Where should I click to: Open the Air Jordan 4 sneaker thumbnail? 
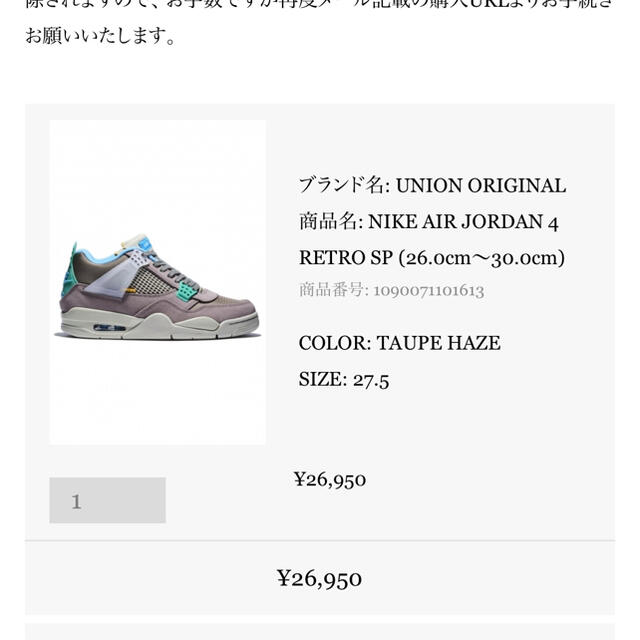pyautogui.click(x=158, y=282)
